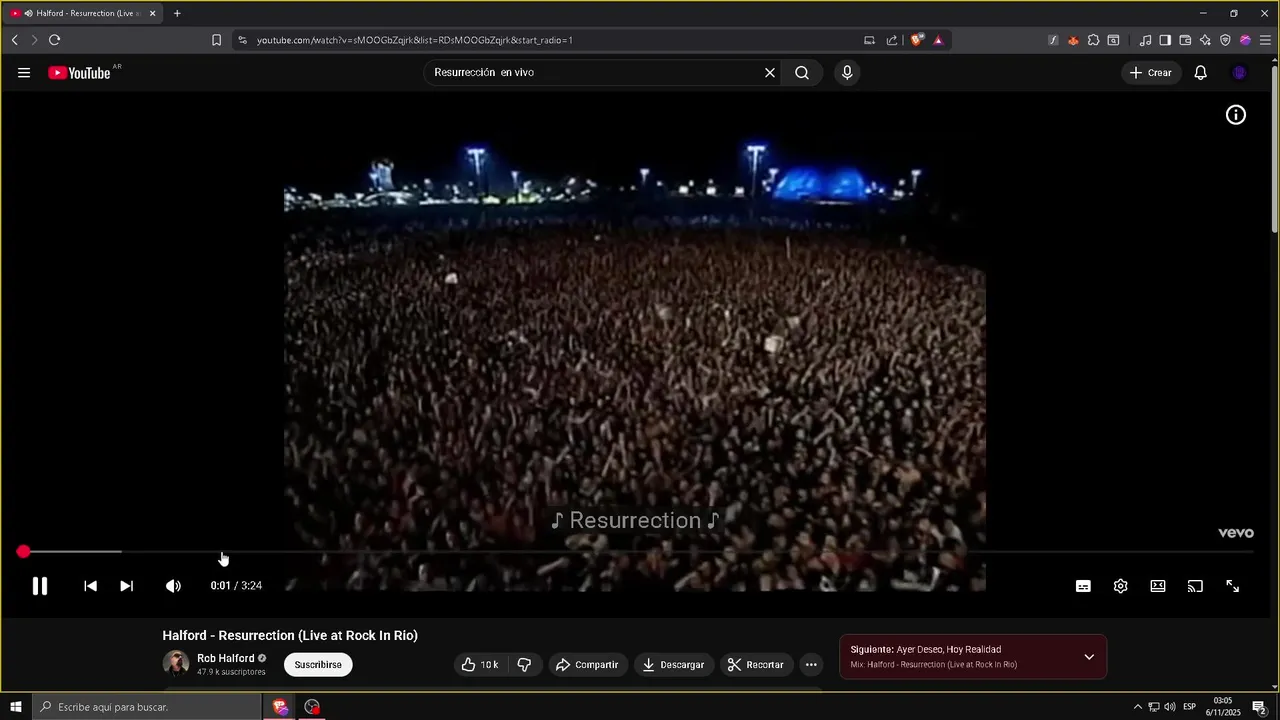Open more actions three-dot menu
The width and height of the screenshot is (1280, 720).
(x=811, y=665)
